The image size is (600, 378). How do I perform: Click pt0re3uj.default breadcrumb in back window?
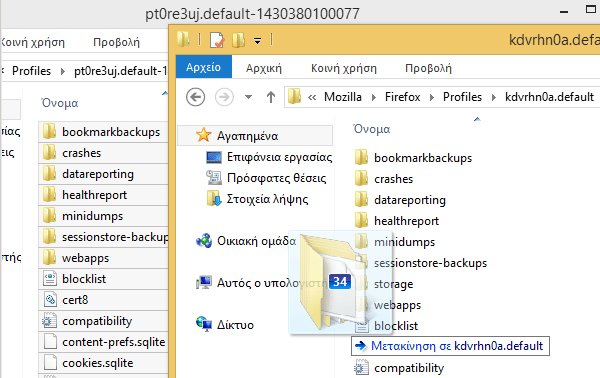tap(121, 71)
